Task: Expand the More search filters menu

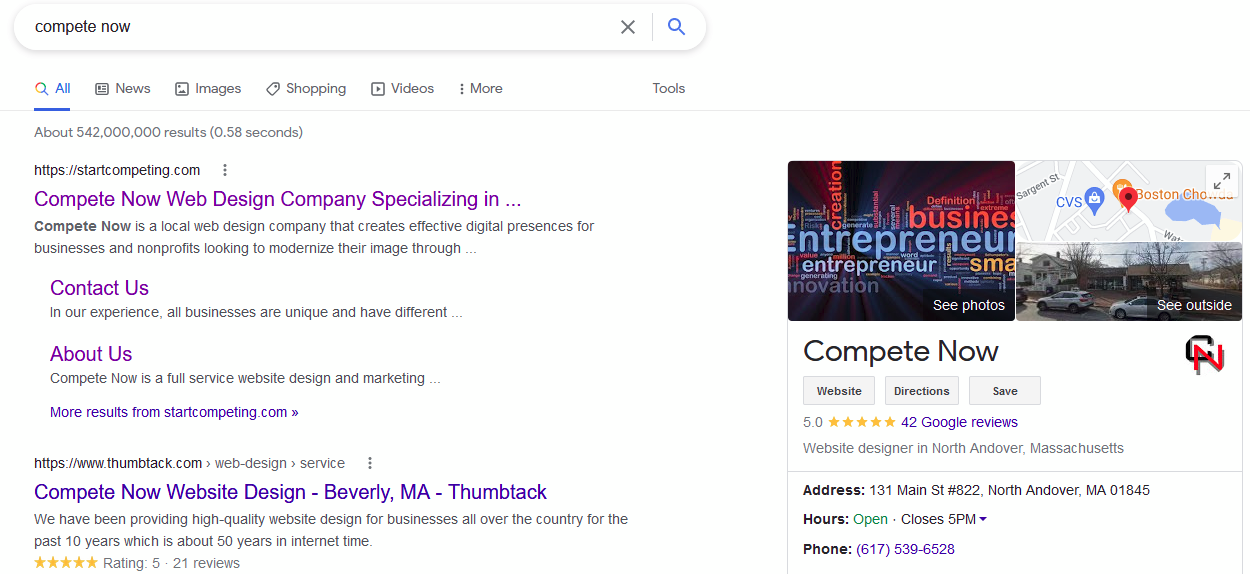Action: (x=480, y=88)
